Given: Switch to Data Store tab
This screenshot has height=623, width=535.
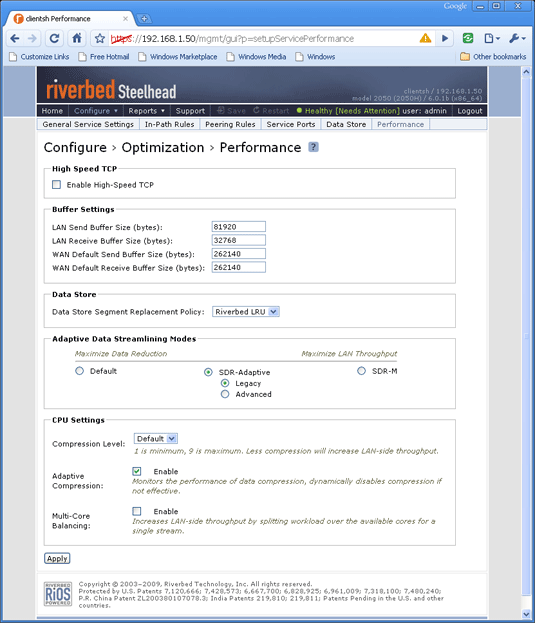Looking at the screenshot, I should 346,124.
